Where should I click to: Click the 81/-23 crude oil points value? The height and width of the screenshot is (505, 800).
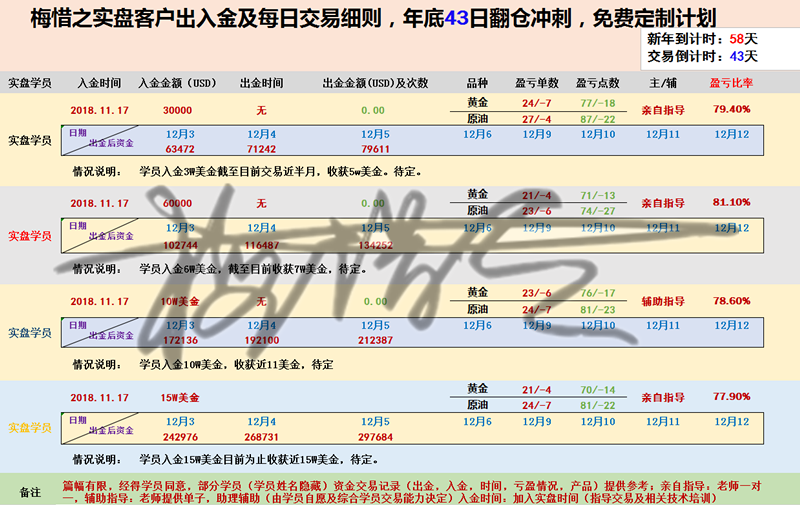(597, 310)
